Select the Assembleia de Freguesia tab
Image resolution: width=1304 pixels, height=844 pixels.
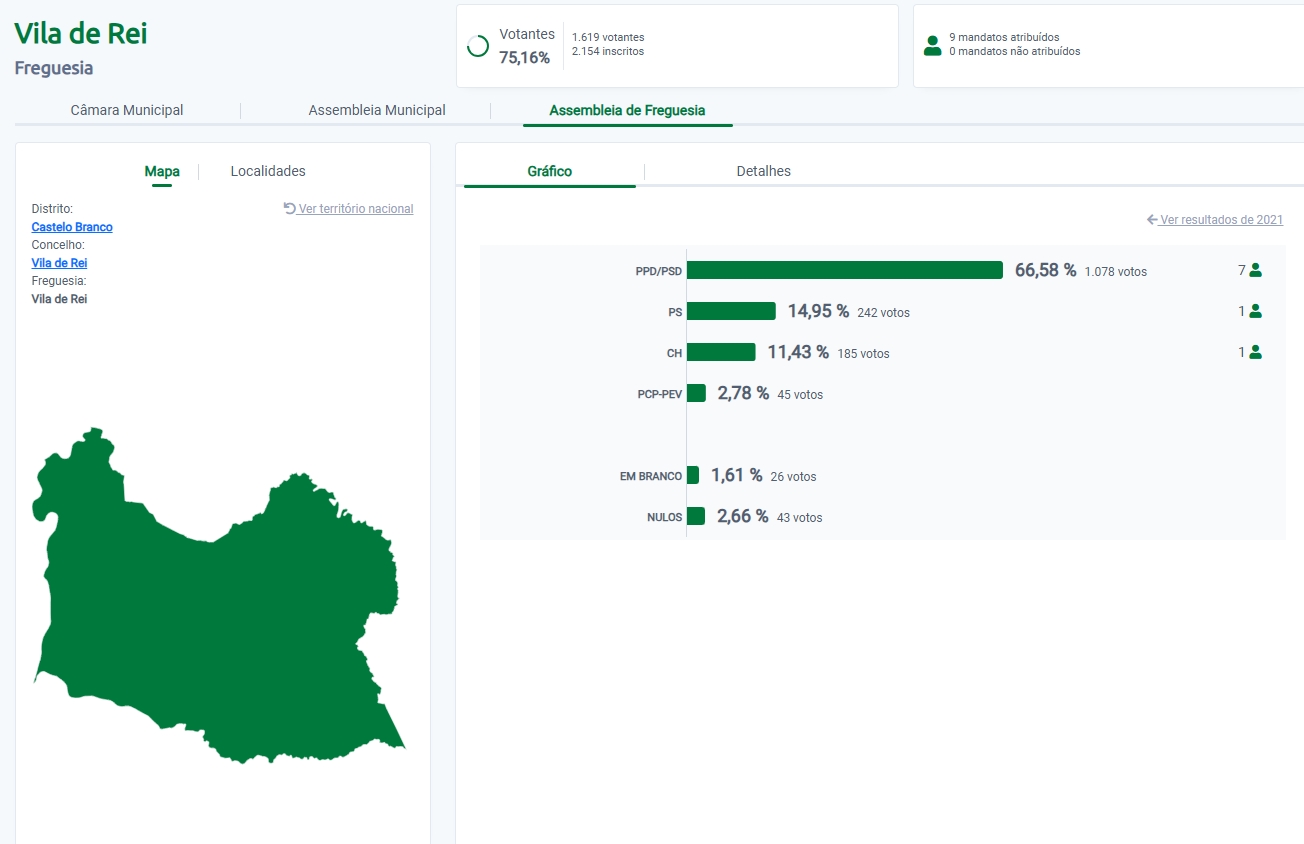[627, 110]
